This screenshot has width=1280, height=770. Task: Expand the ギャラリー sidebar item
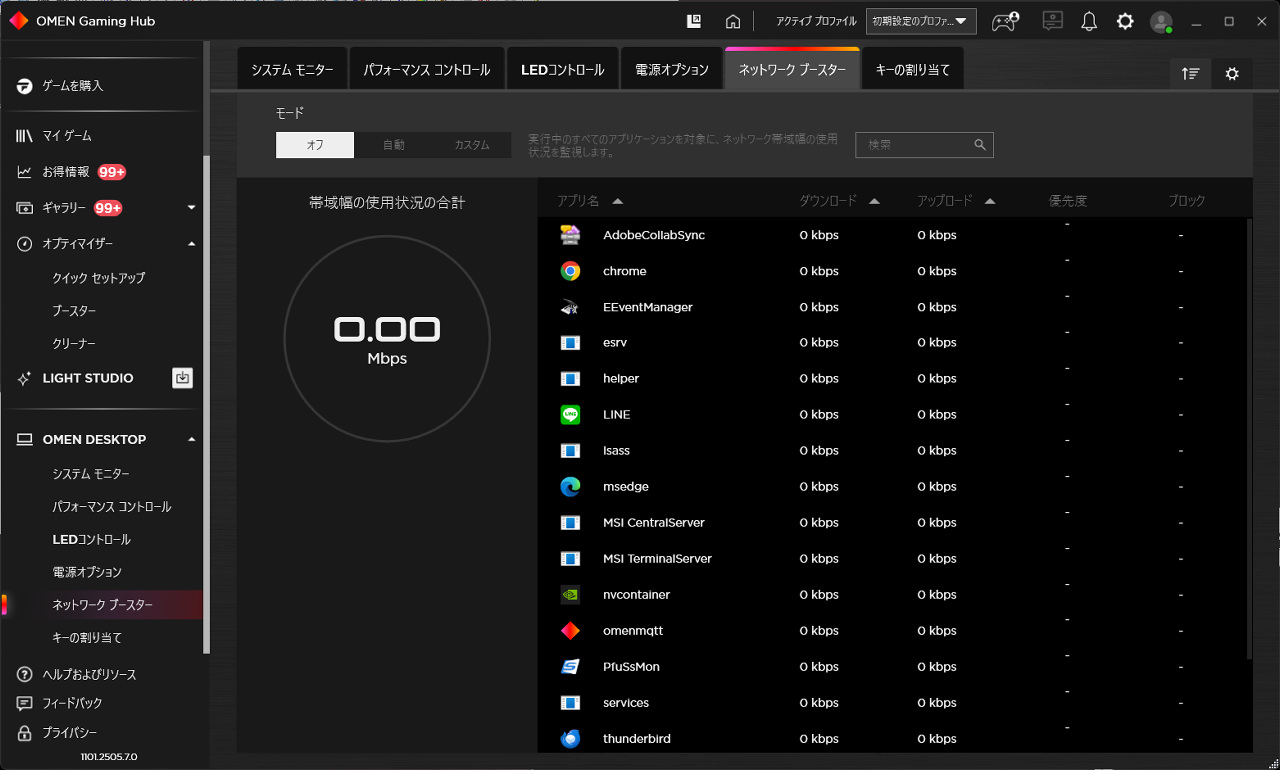point(192,208)
